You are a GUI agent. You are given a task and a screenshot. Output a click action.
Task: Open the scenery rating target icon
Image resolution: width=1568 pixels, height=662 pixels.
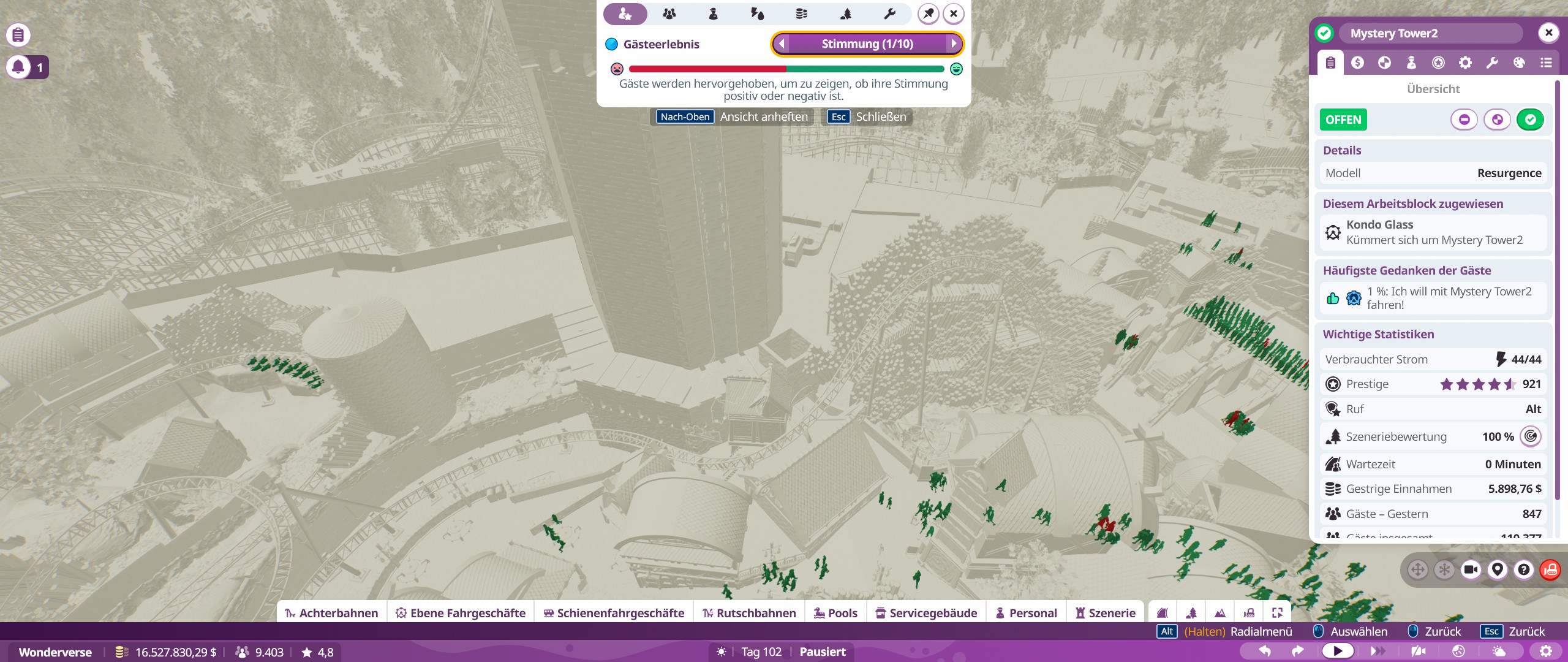click(1530, 436)
